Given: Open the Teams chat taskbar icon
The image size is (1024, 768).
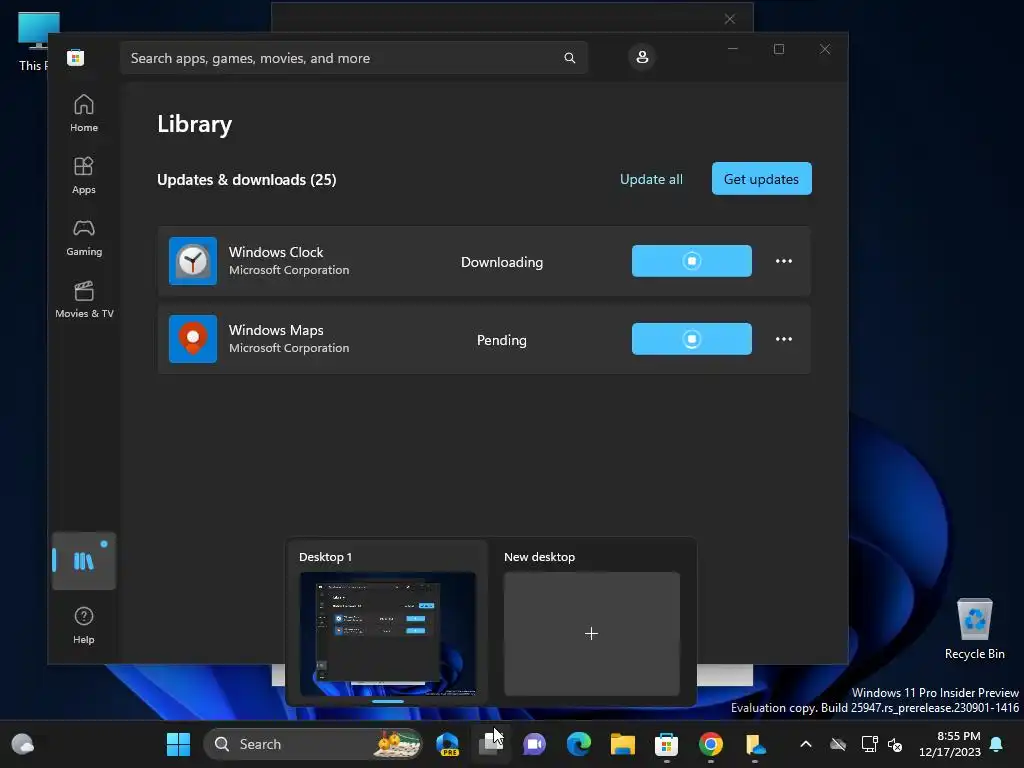Looking at the screenshot, I should pos(535,744).
